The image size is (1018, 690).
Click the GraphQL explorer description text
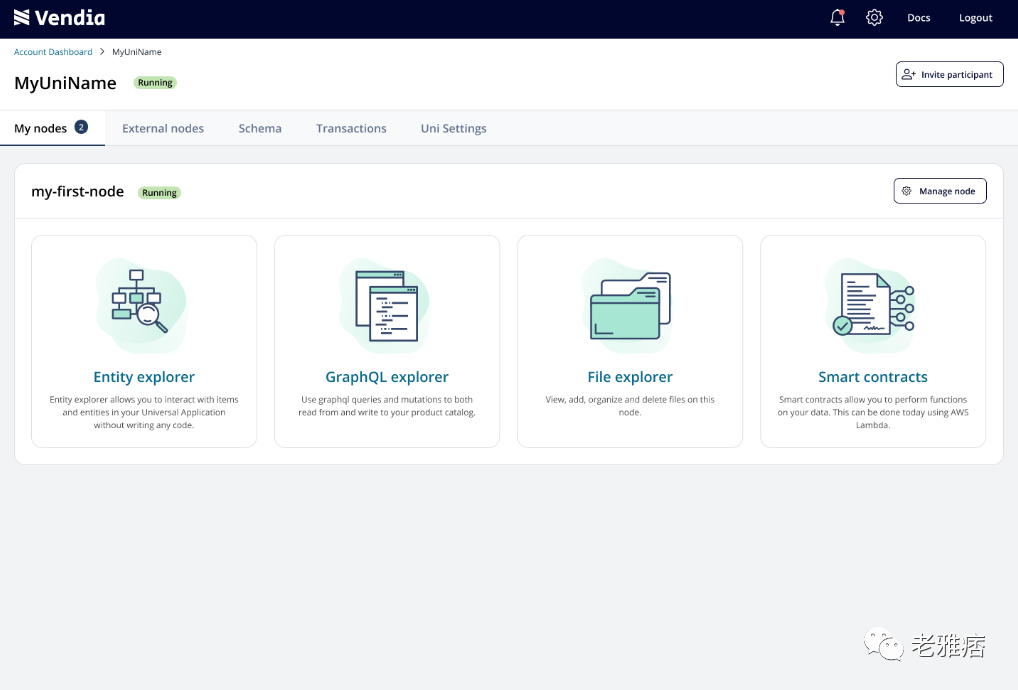click(x=387, y=406)
